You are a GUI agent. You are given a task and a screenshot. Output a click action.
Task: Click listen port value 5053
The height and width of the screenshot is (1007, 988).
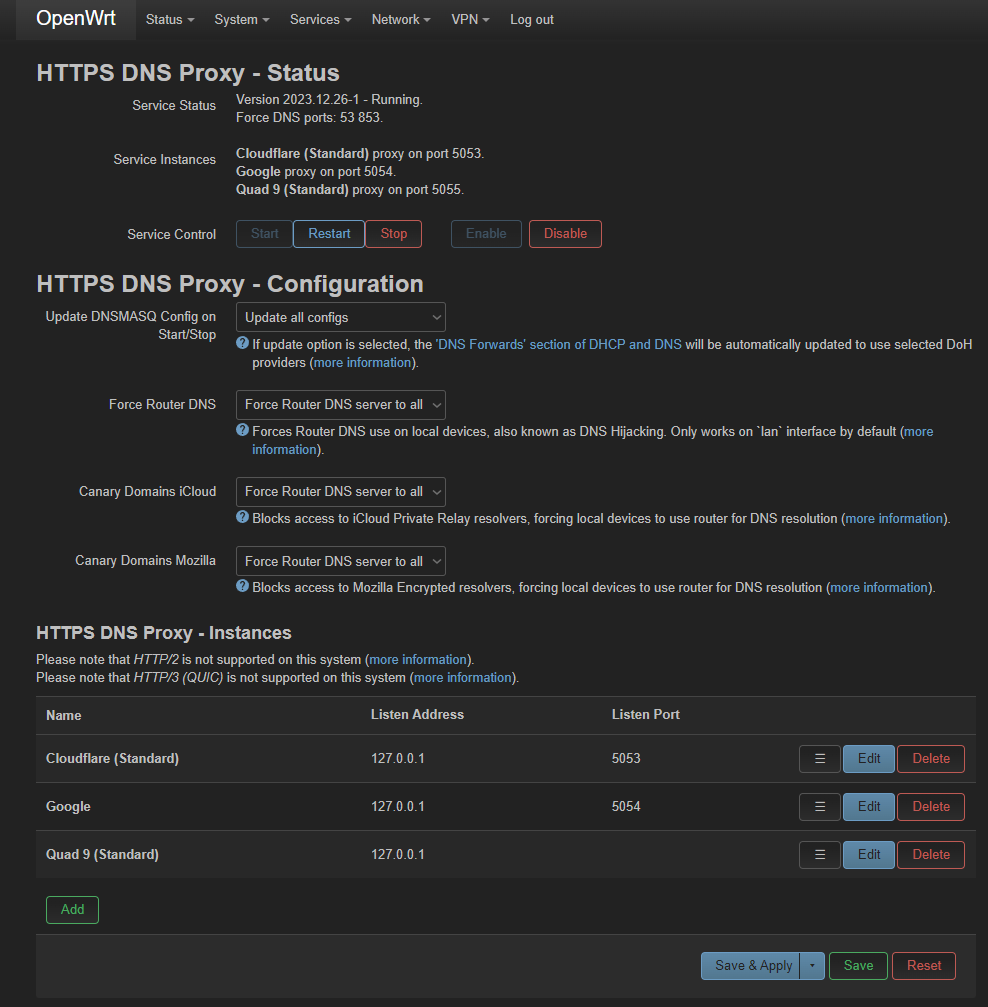[x=626, y=758]
